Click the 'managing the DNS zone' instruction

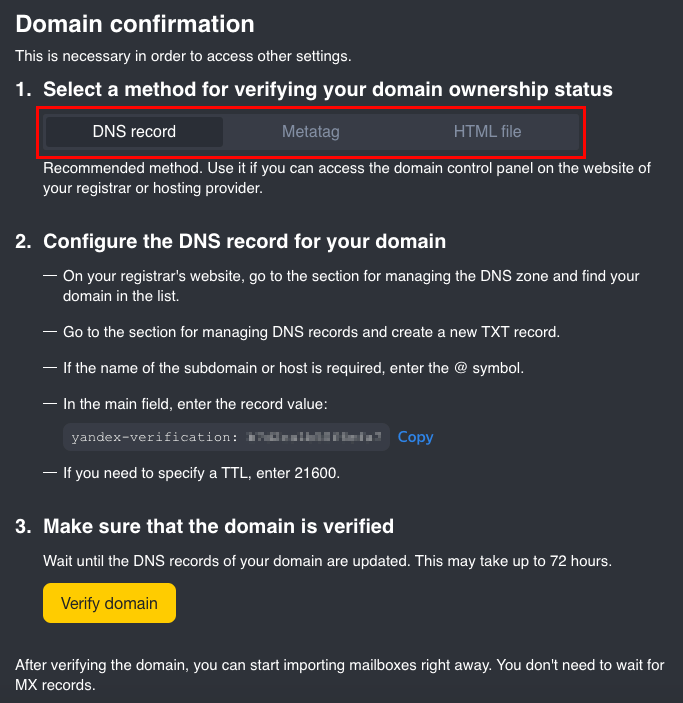tap(351, 286)
